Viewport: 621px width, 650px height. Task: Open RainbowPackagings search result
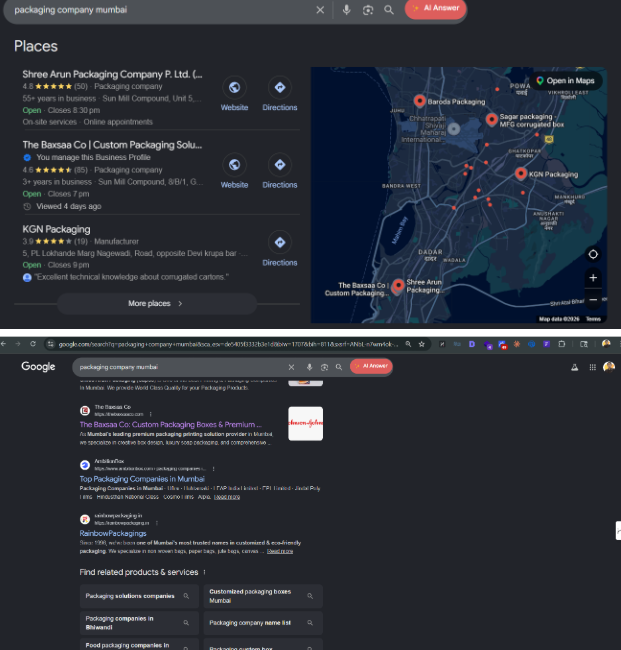(x=113, y=533)
